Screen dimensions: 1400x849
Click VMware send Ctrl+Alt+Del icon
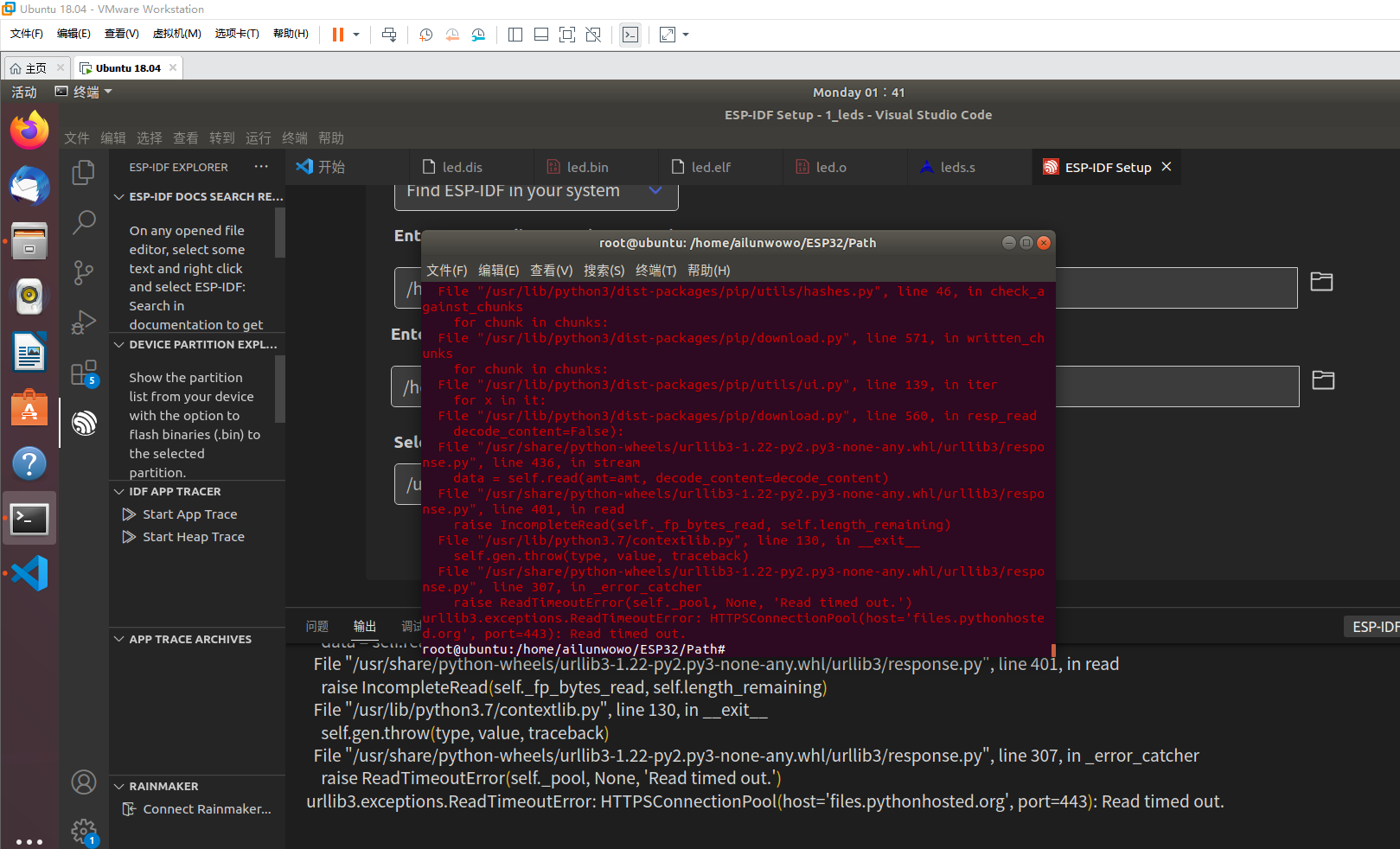[389, 35]
